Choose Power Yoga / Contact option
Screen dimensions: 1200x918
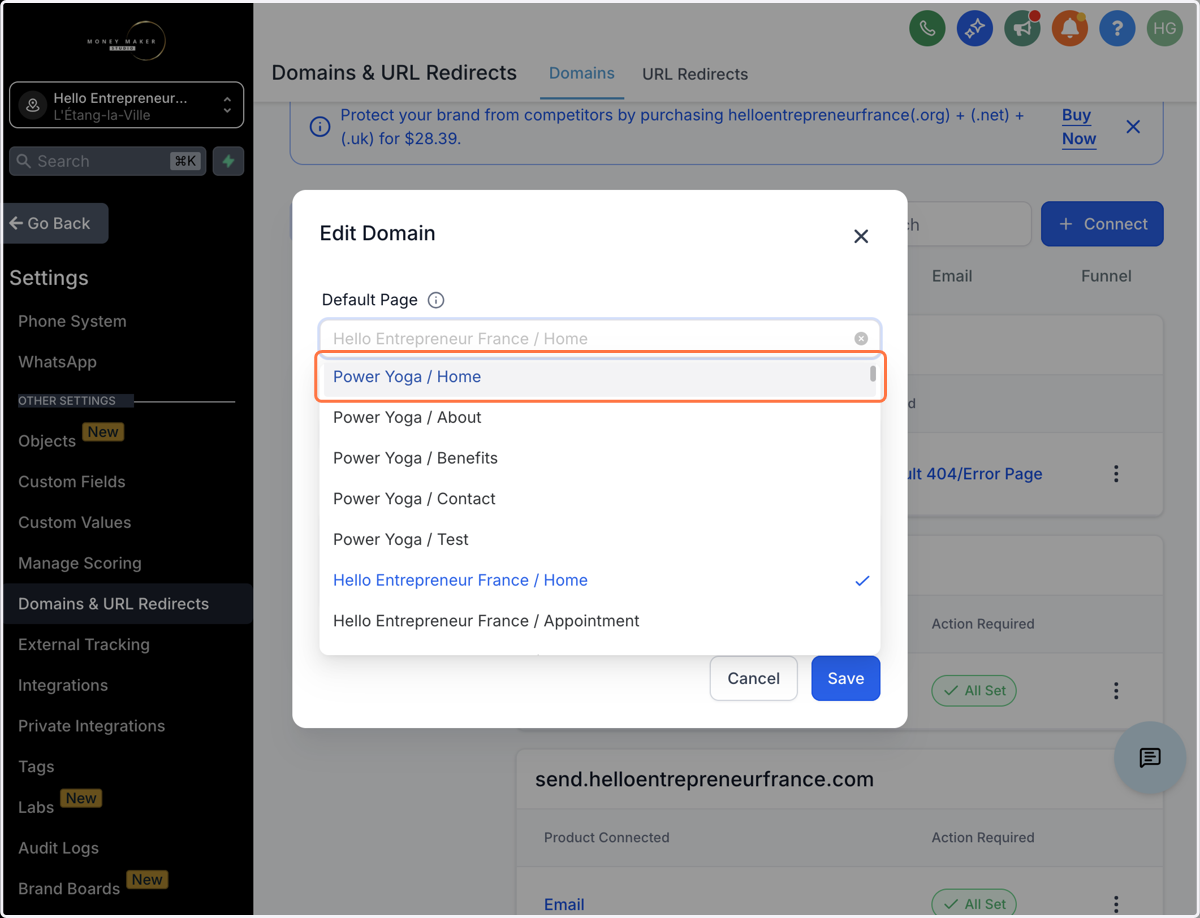600,499
